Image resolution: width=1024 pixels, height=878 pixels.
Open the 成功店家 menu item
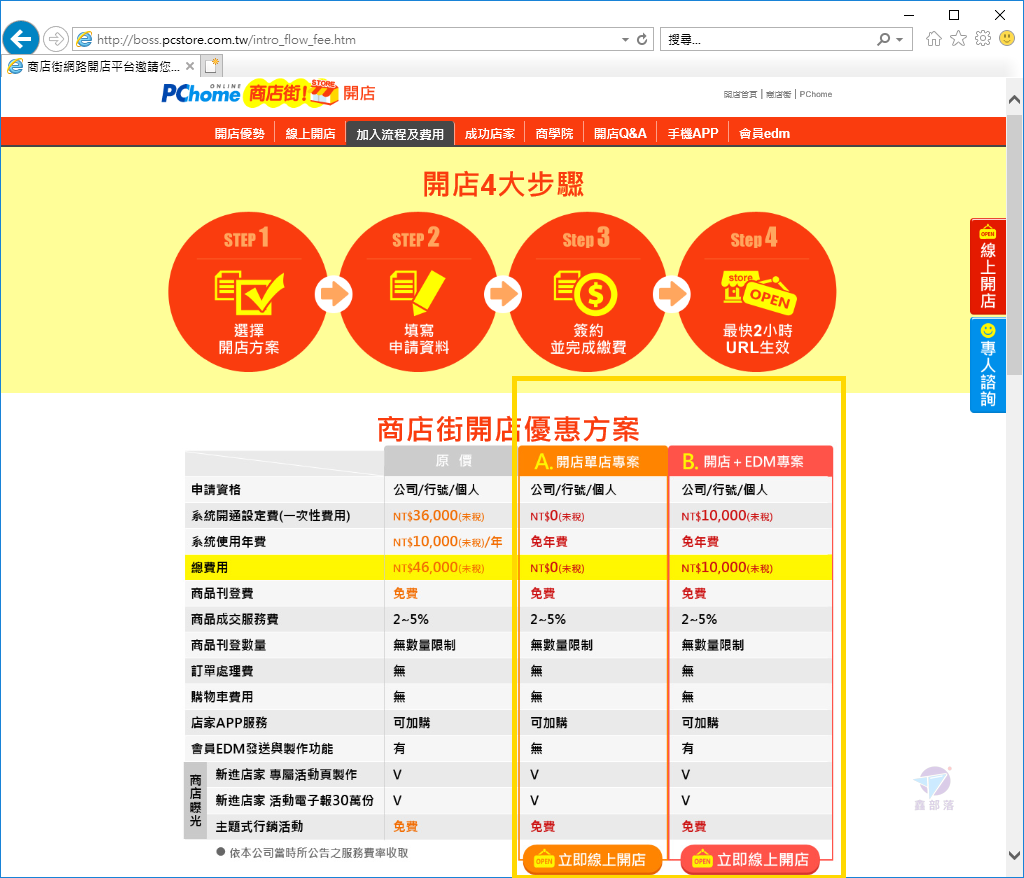click(x=490, y=134)
